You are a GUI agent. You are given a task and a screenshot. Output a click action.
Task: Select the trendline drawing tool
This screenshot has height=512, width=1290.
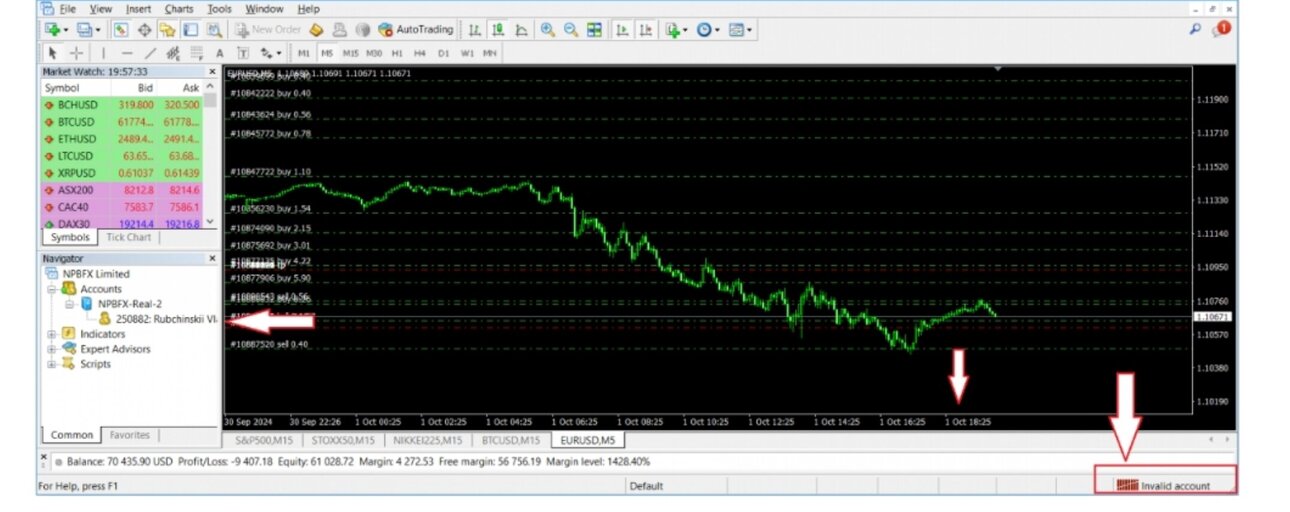(151, 52)
